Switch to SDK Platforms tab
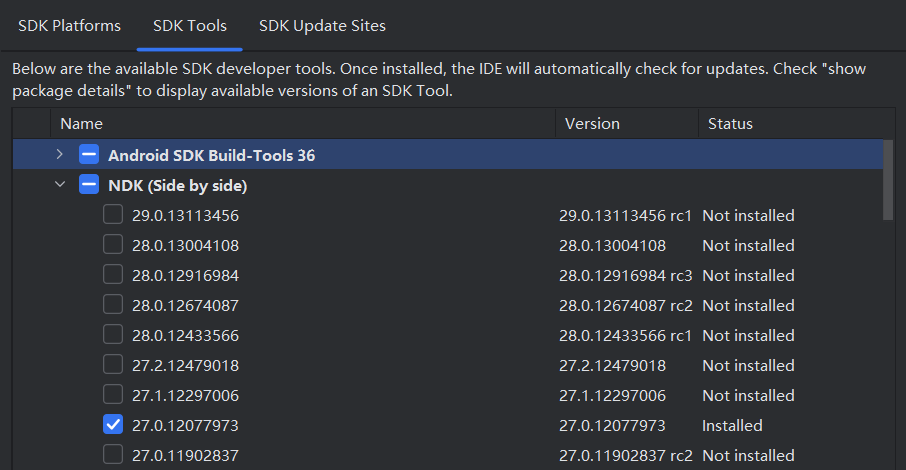This screenshot has height=470, width=906. [69, 26]
